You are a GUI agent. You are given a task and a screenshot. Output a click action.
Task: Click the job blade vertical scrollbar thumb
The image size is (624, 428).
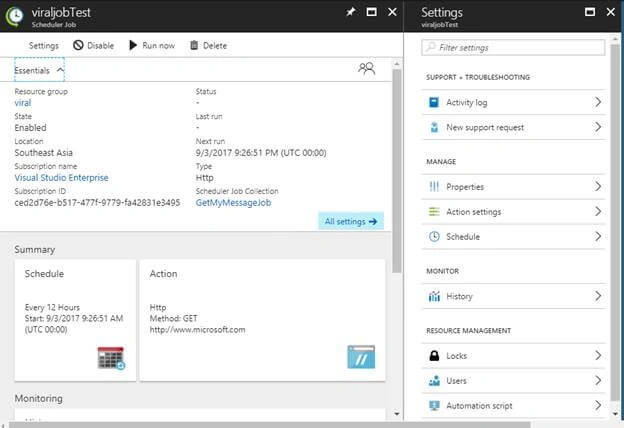pos(397,171)
